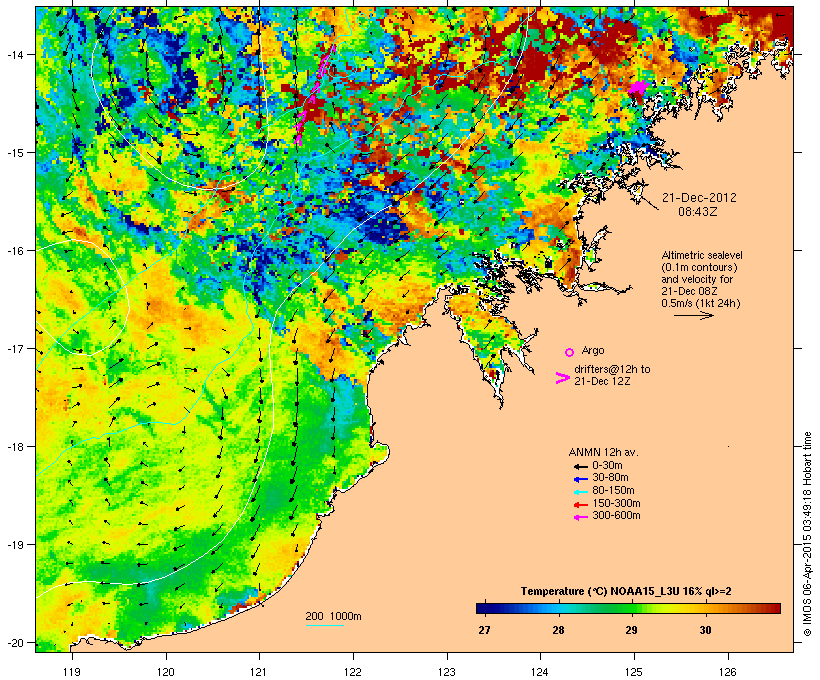Click the '0-30m' depth label
The width and height of the screenshot is (820, 680).
(x=607, y=466)
